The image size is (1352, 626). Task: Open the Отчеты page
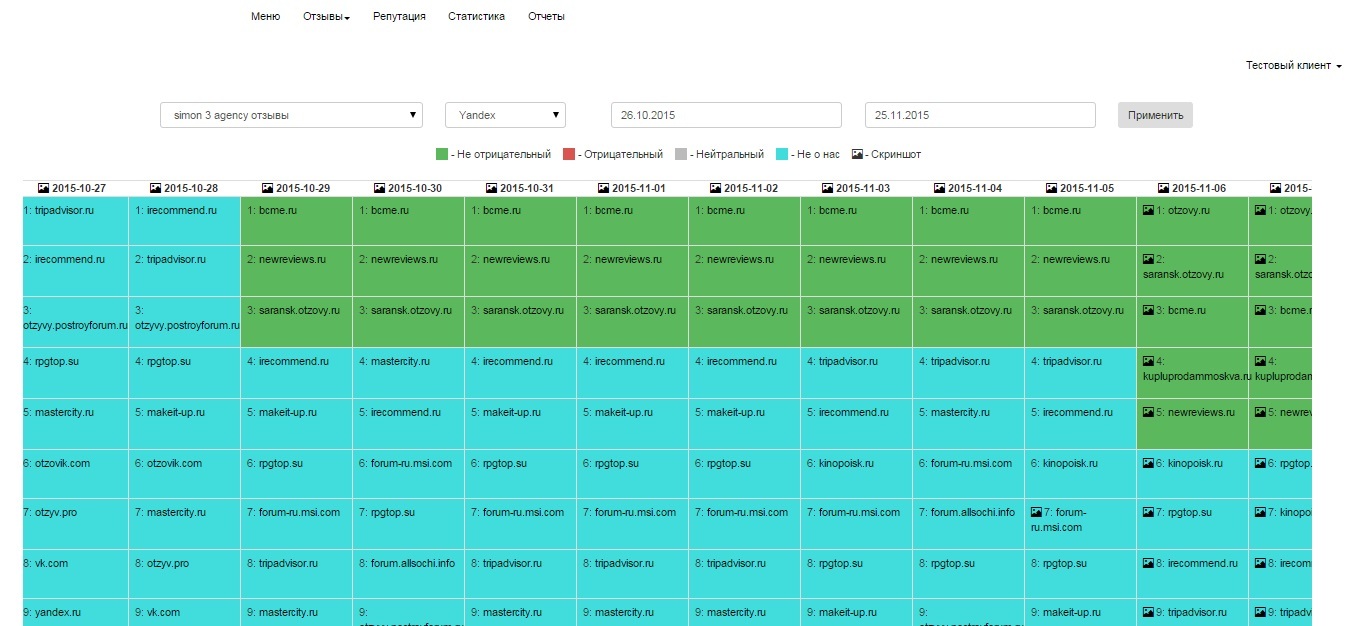pyautogui.click(x=546, y=16)
